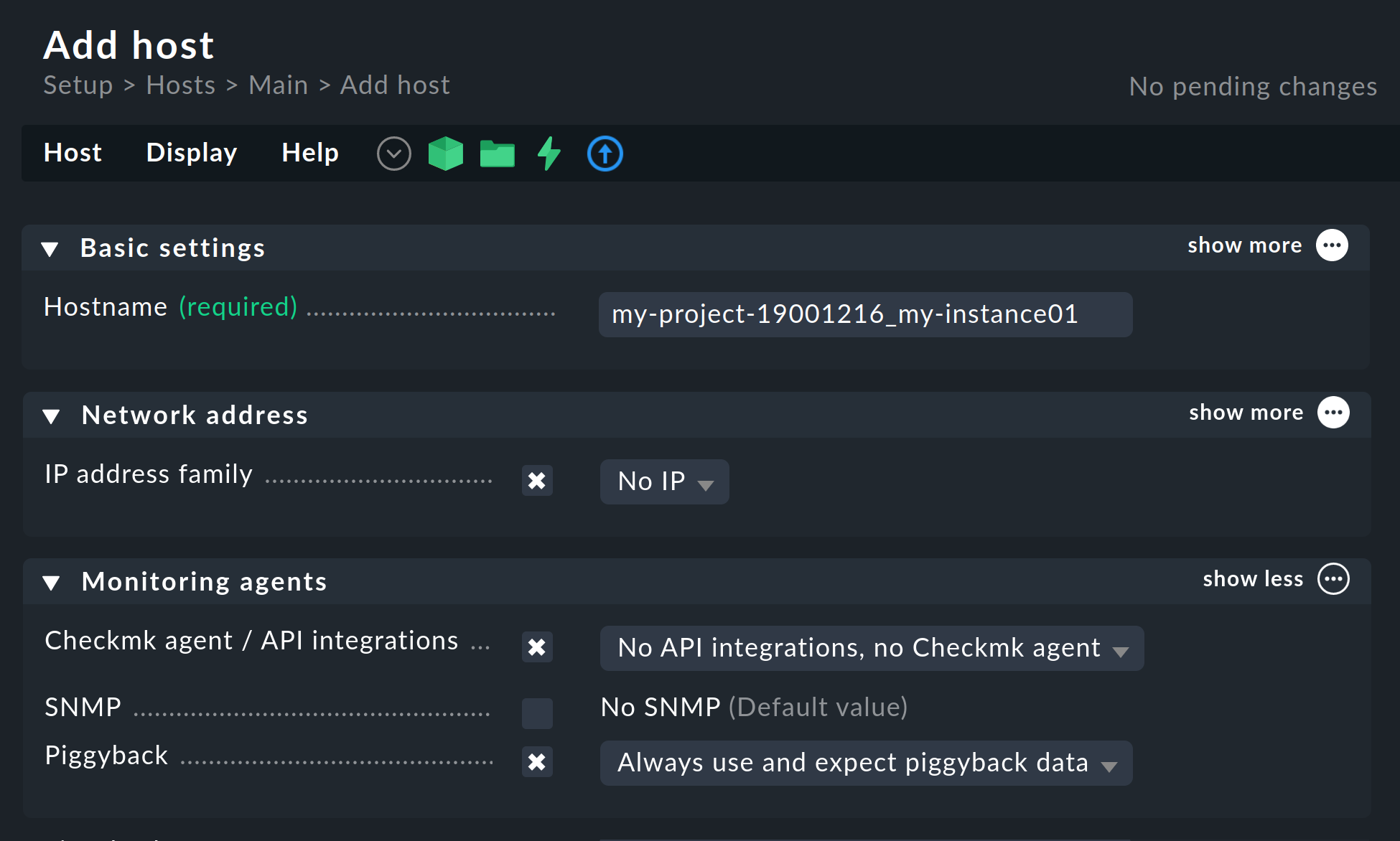This screenshot has height=841, width=1400.
Task: Disable the Piggyback setting
Action: (537, 762)
